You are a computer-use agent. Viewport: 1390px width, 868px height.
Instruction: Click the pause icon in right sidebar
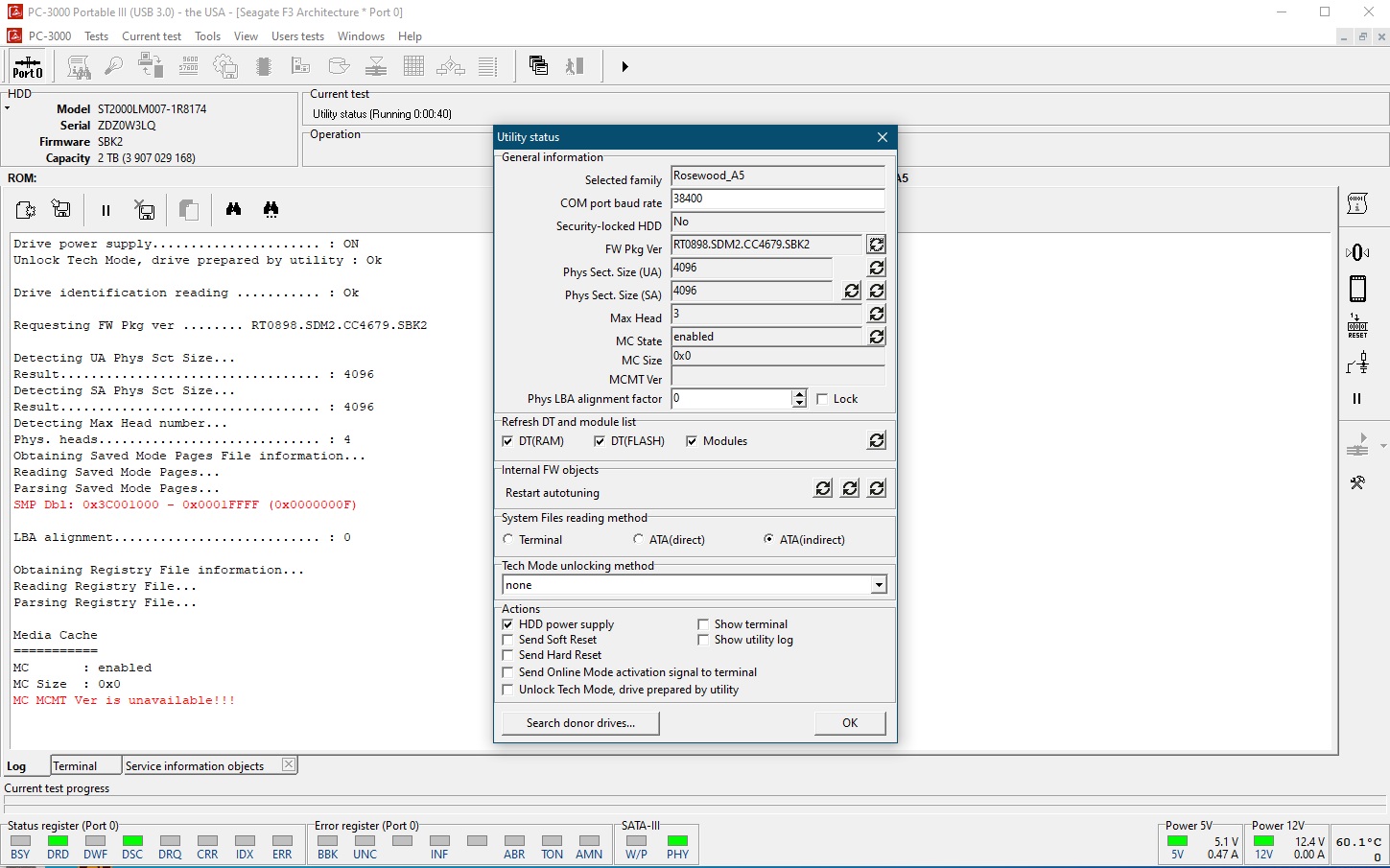(x=1356, y=398)
